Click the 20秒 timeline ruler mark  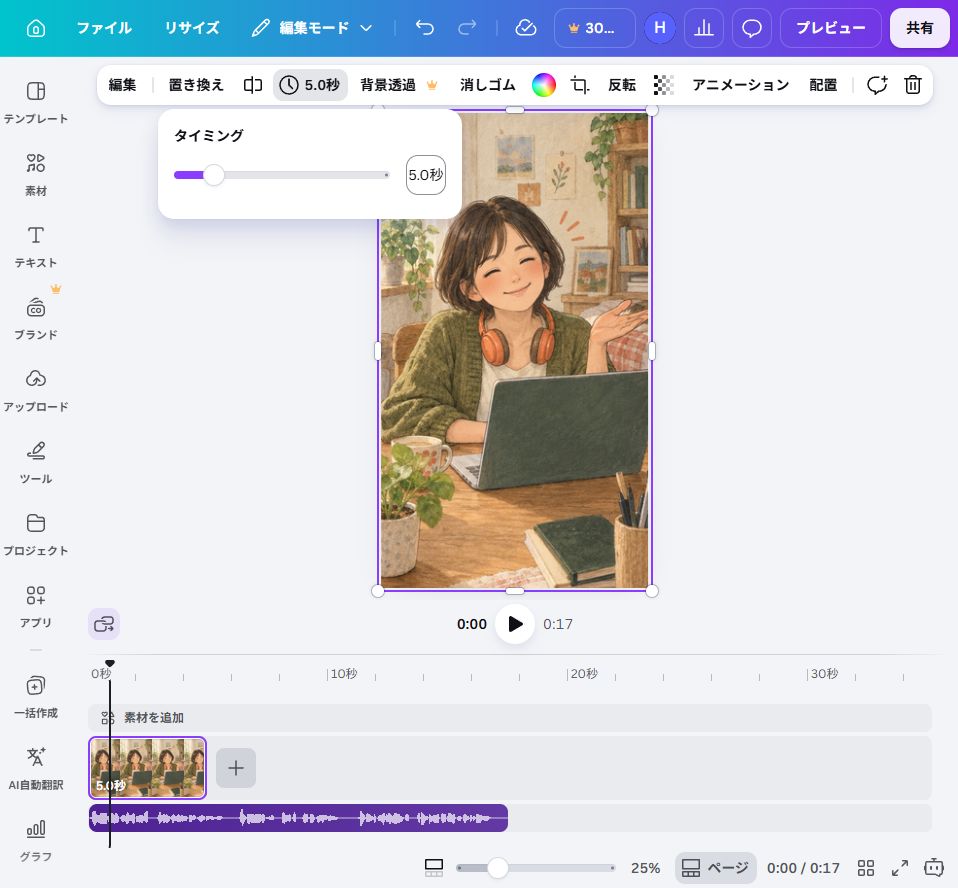click(x=583, y=673)
